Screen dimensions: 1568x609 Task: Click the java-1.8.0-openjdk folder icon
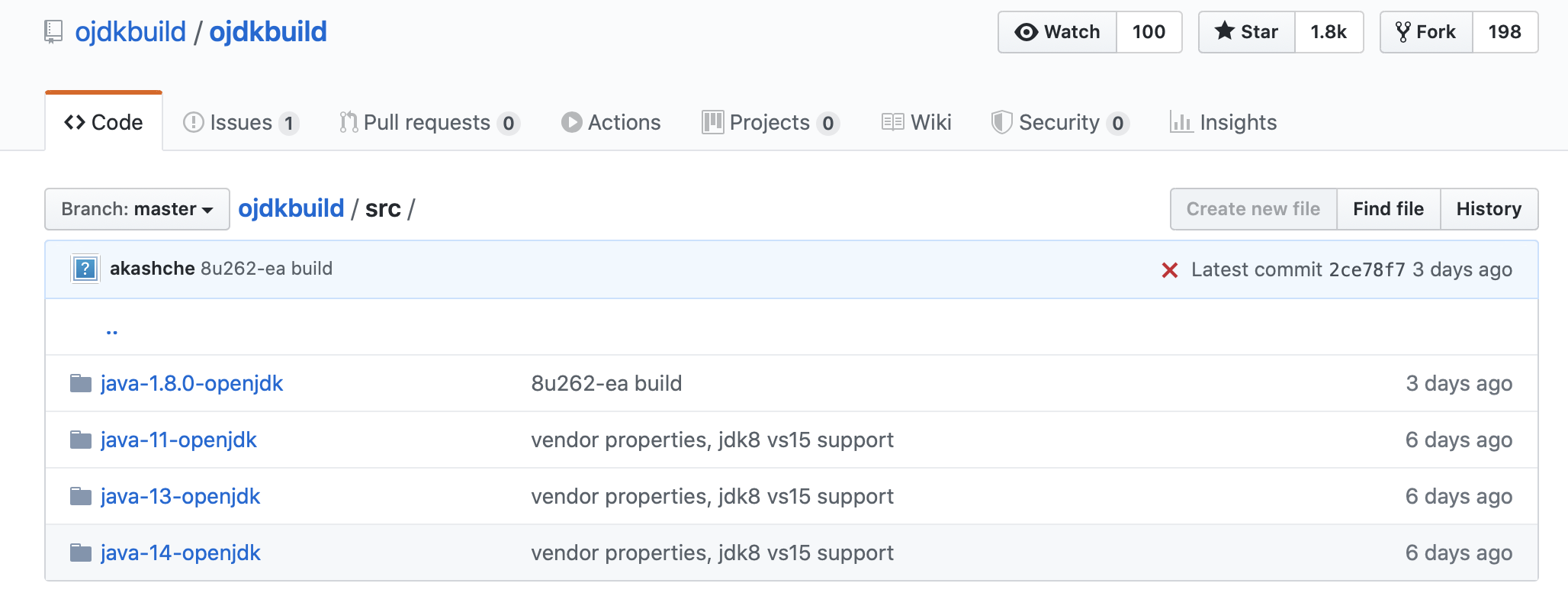coord(80,383)
